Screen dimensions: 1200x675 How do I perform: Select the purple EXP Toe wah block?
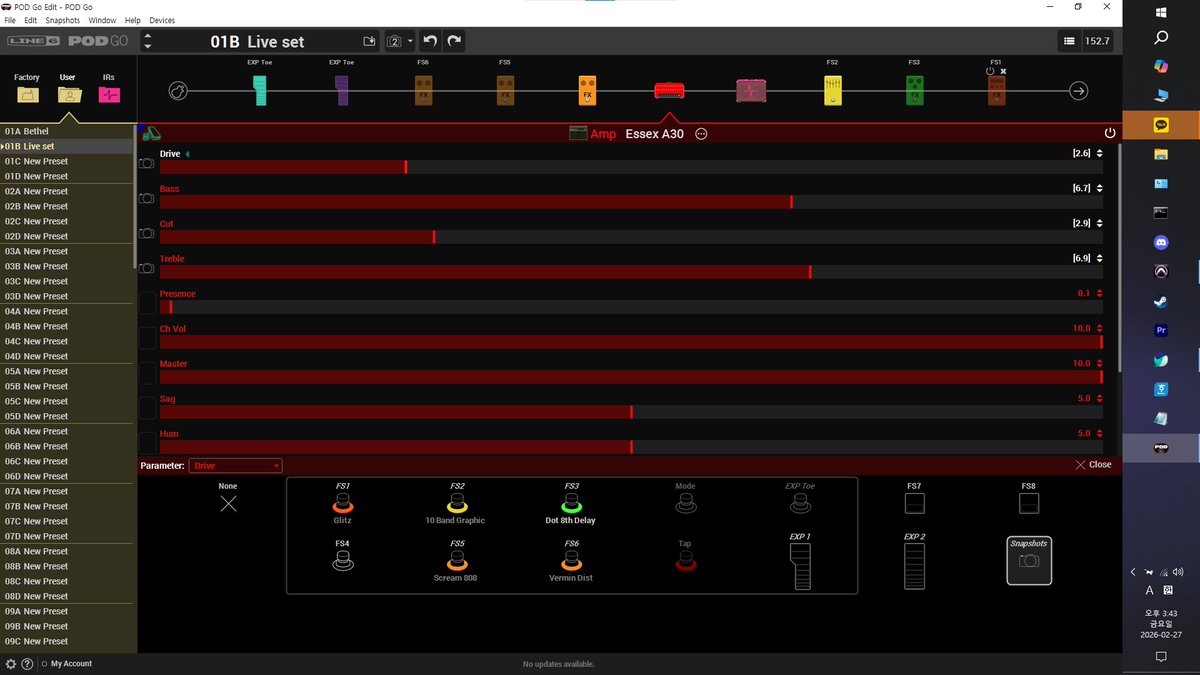342,91
